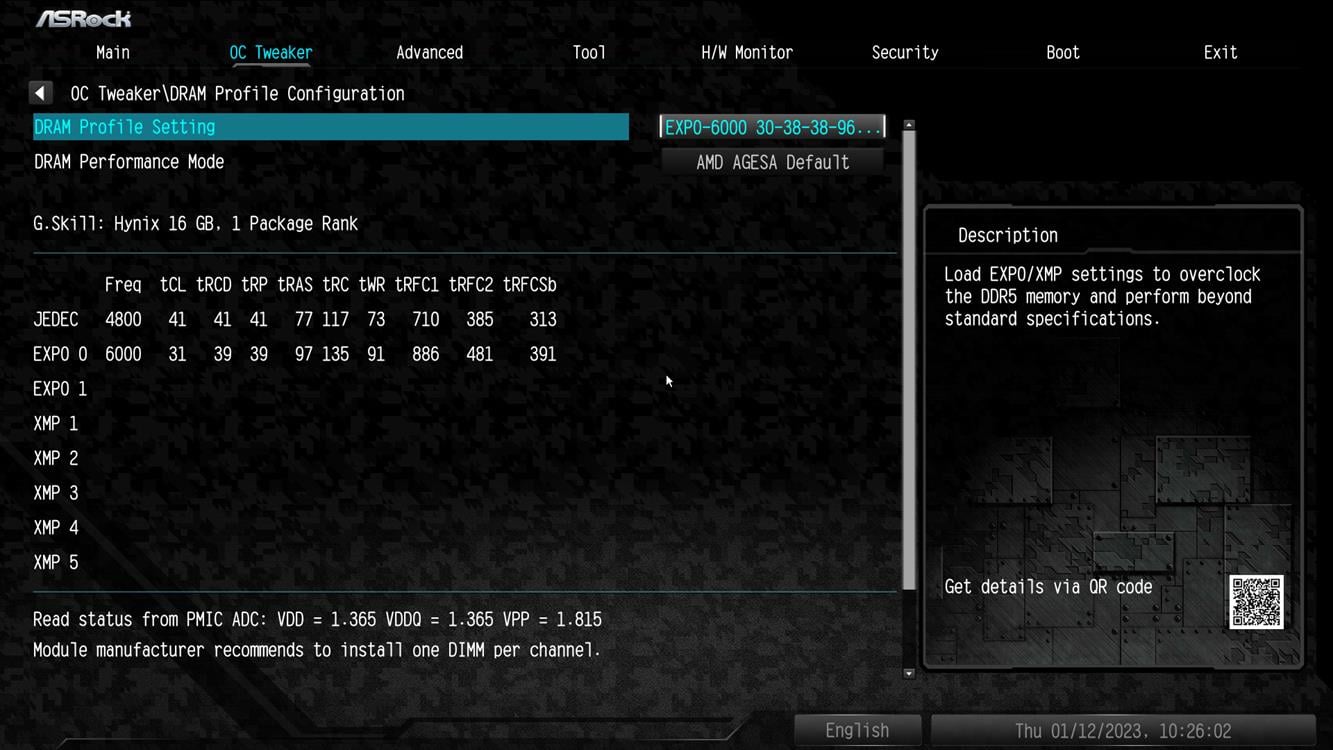Open the Boot tab
This screenshot has height=750, width=1333.
[x=1063, y=53]
